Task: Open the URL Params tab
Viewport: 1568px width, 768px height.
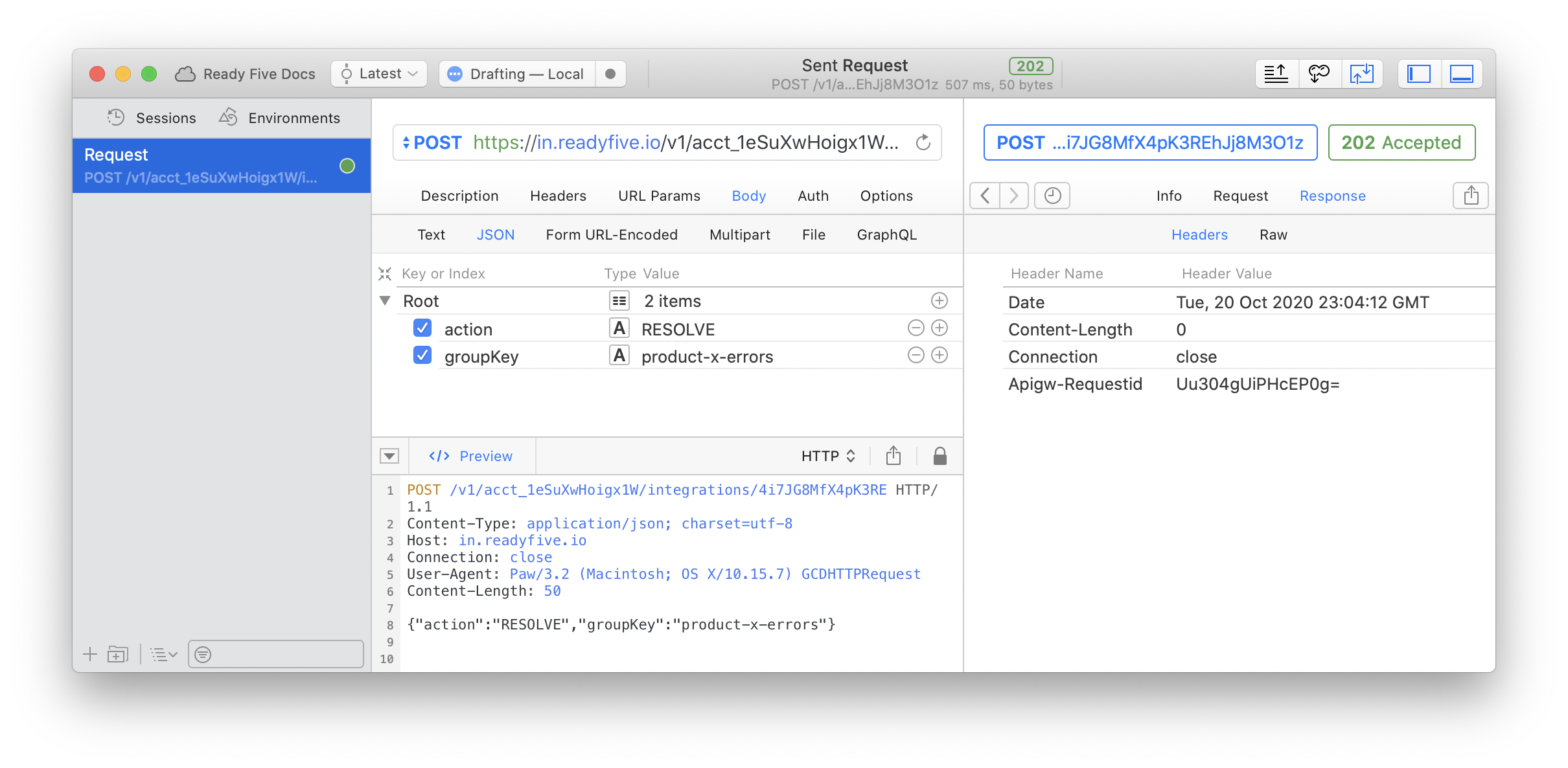Action: pyautogui.click(x=659, y=196)
